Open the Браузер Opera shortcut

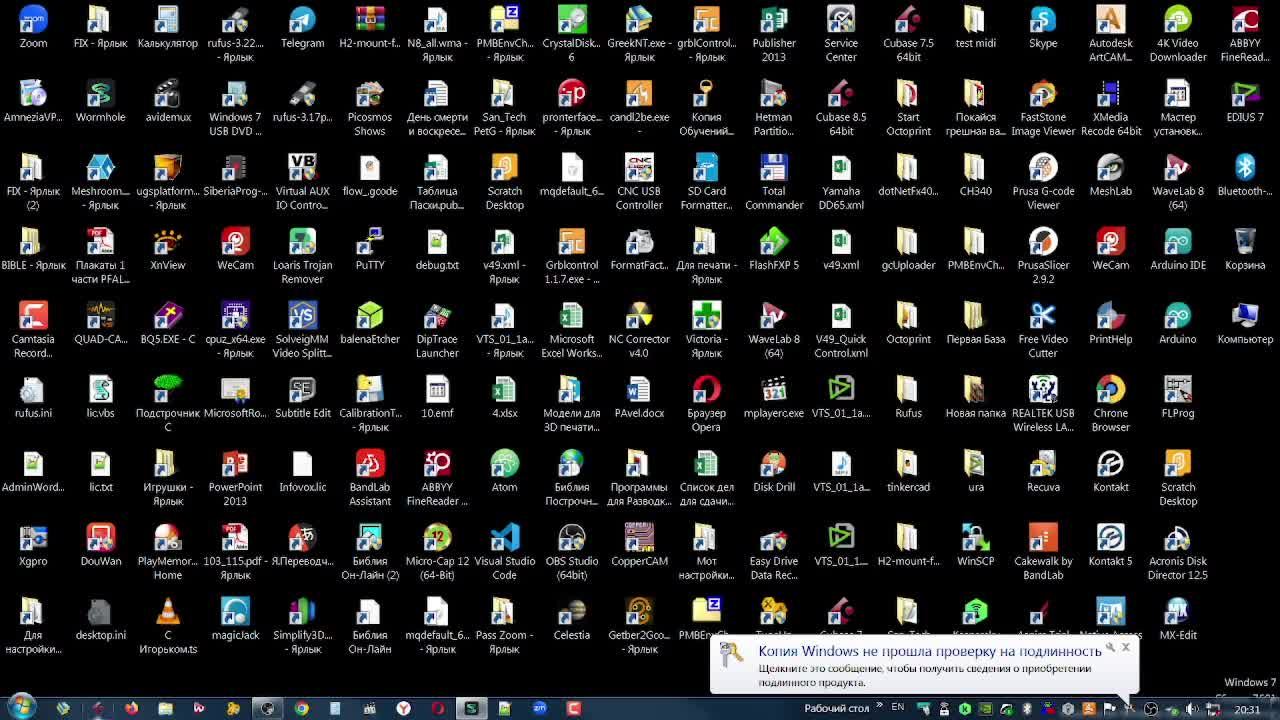(706, 404)
